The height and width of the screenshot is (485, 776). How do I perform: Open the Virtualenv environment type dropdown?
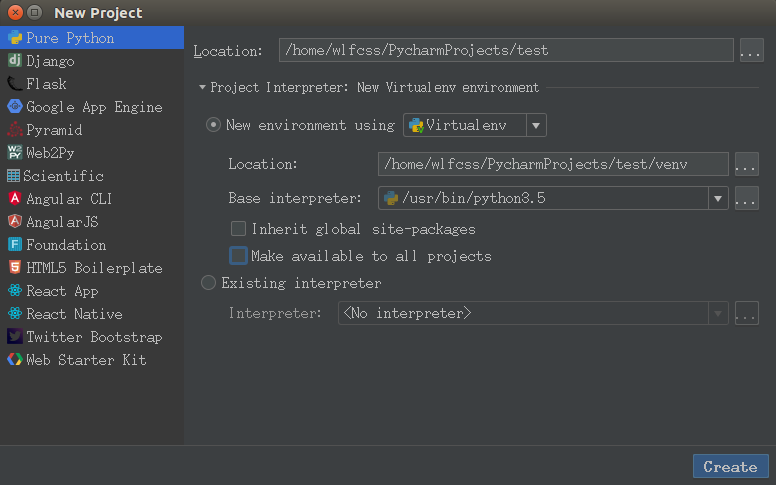(536, 125)
